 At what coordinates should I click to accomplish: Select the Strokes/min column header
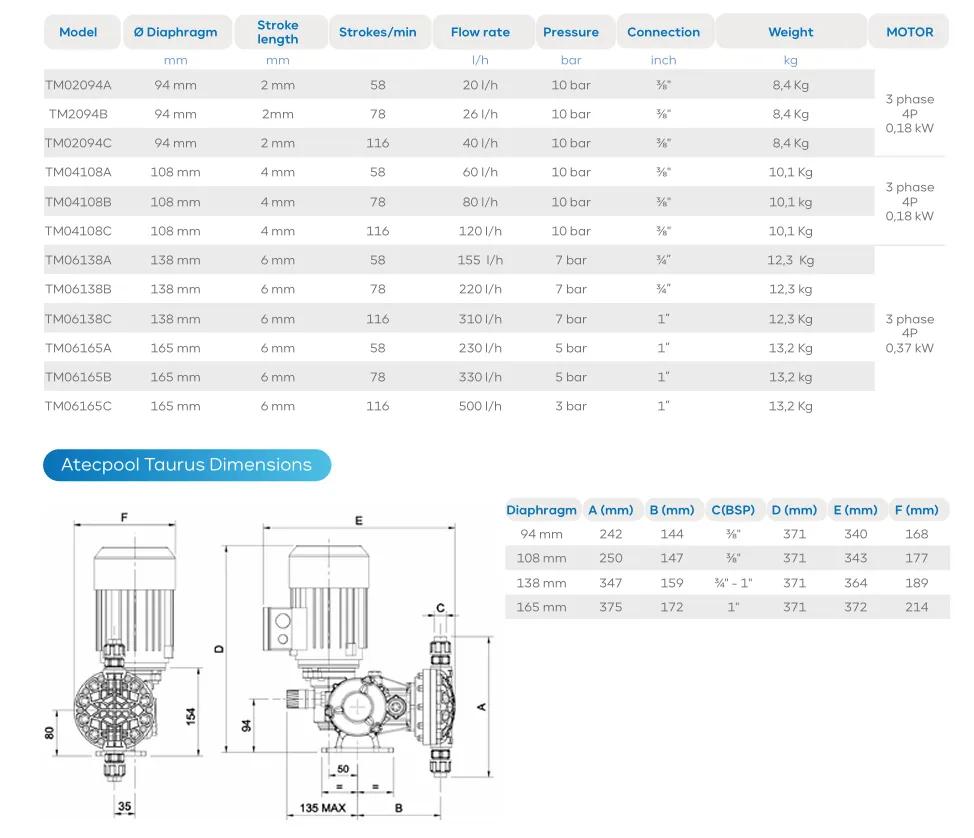378,32
